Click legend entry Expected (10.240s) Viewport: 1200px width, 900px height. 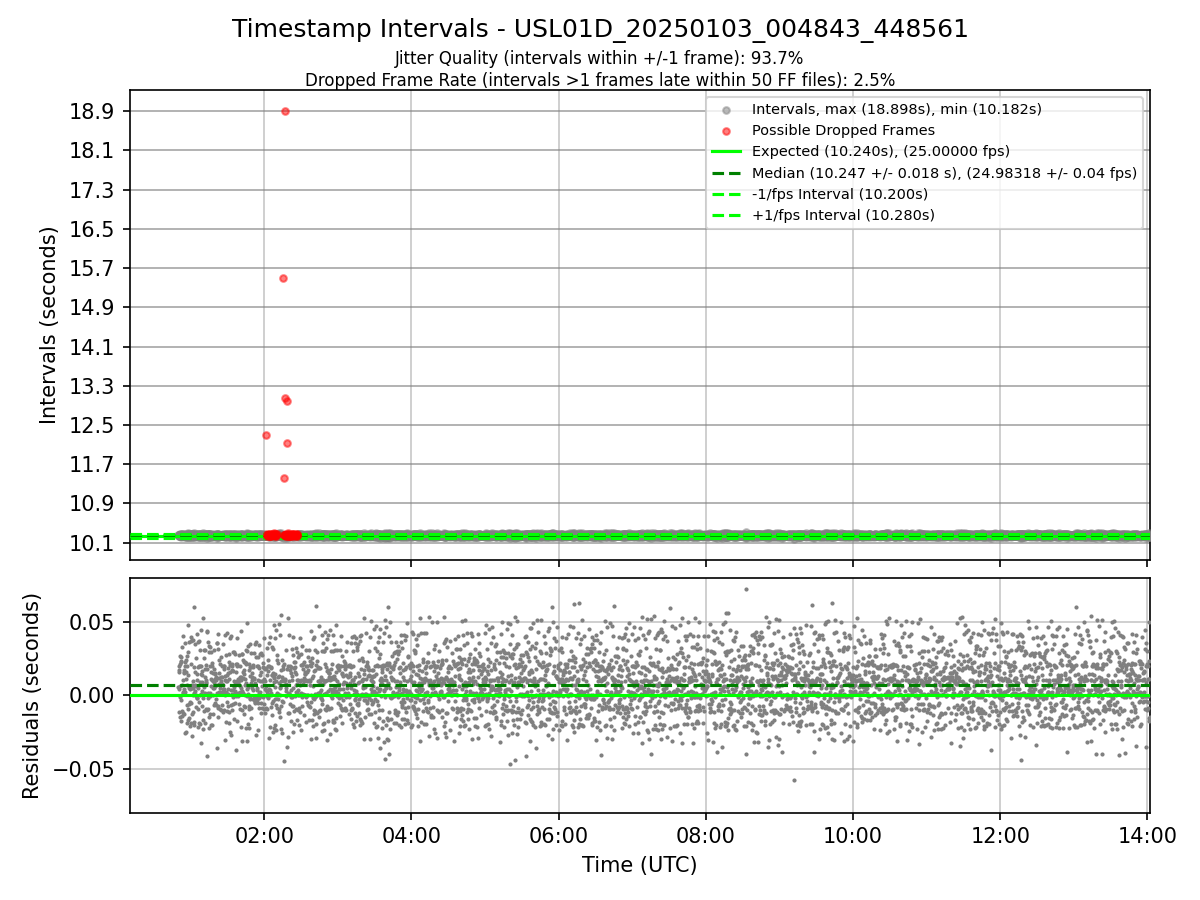880,151
